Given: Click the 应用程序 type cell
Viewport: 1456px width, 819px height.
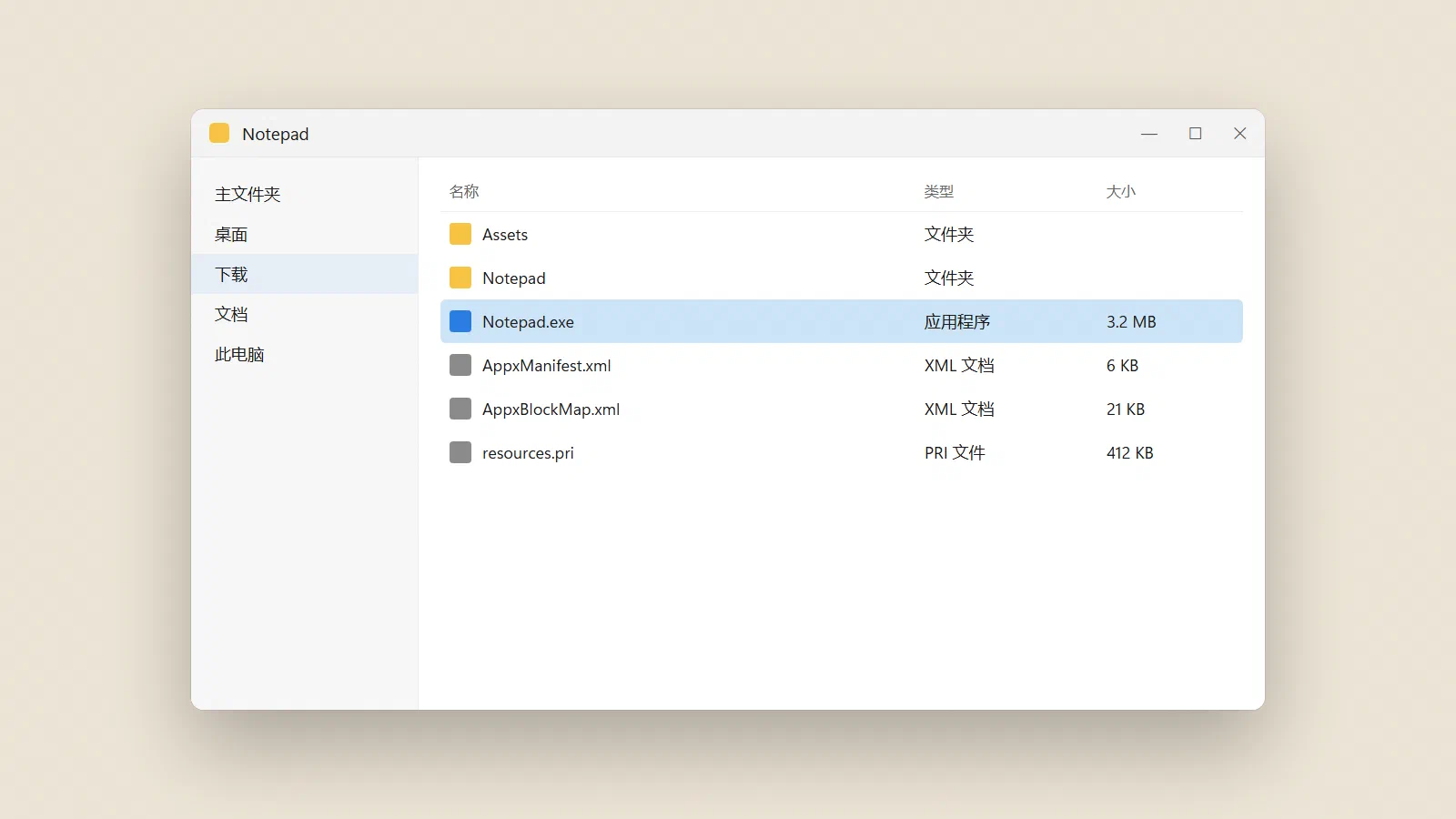Looking at the screenshot, I should [x=957, y=321].
